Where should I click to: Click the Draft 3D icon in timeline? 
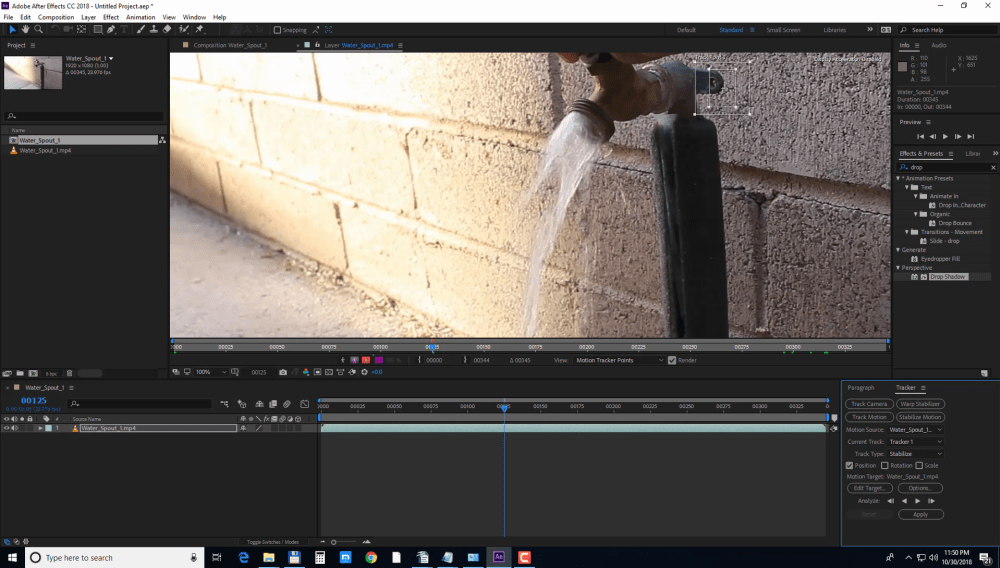pyautogui.click(x=242, y=404)
